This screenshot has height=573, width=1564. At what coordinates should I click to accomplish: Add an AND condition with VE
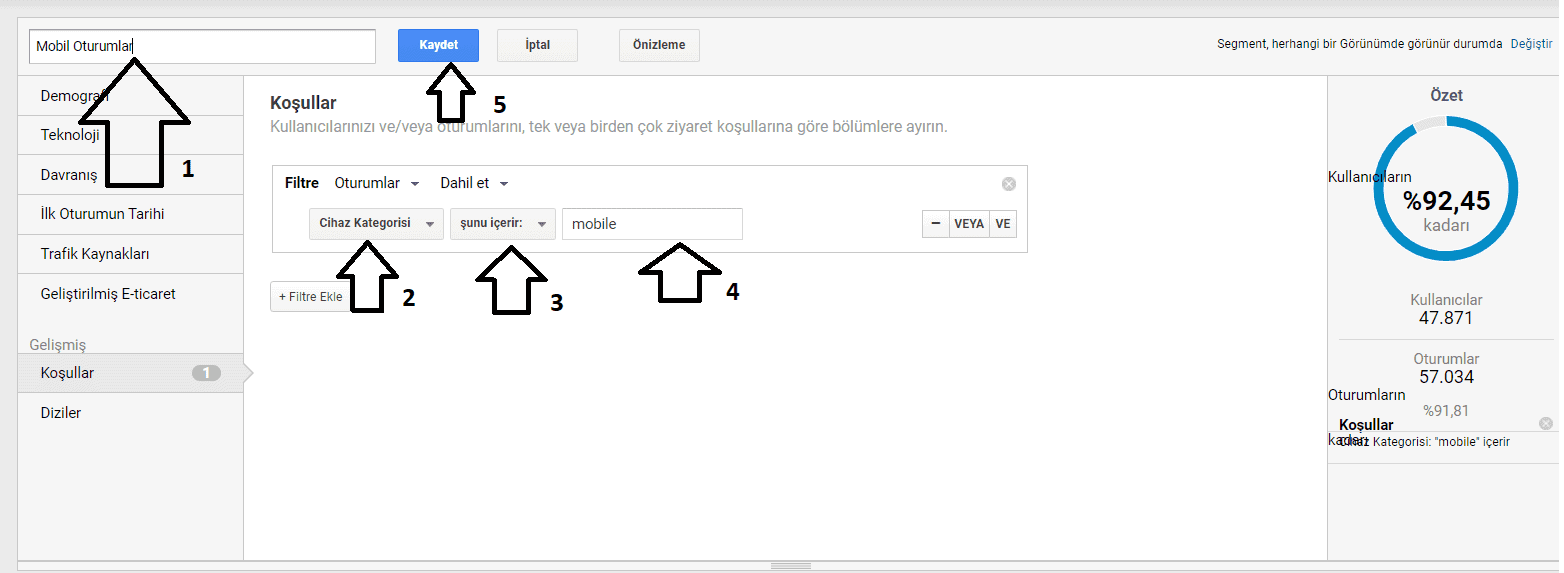(1003, 224)
